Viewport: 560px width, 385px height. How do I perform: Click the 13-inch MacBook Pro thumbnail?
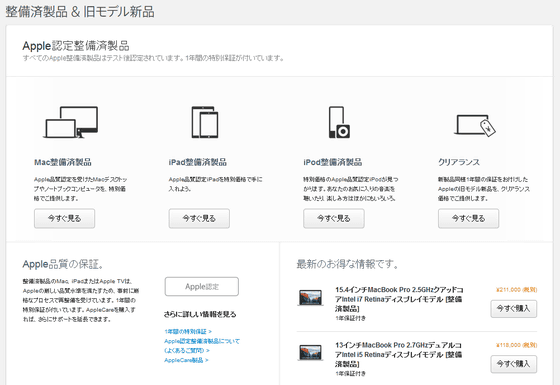click(310, 352)
